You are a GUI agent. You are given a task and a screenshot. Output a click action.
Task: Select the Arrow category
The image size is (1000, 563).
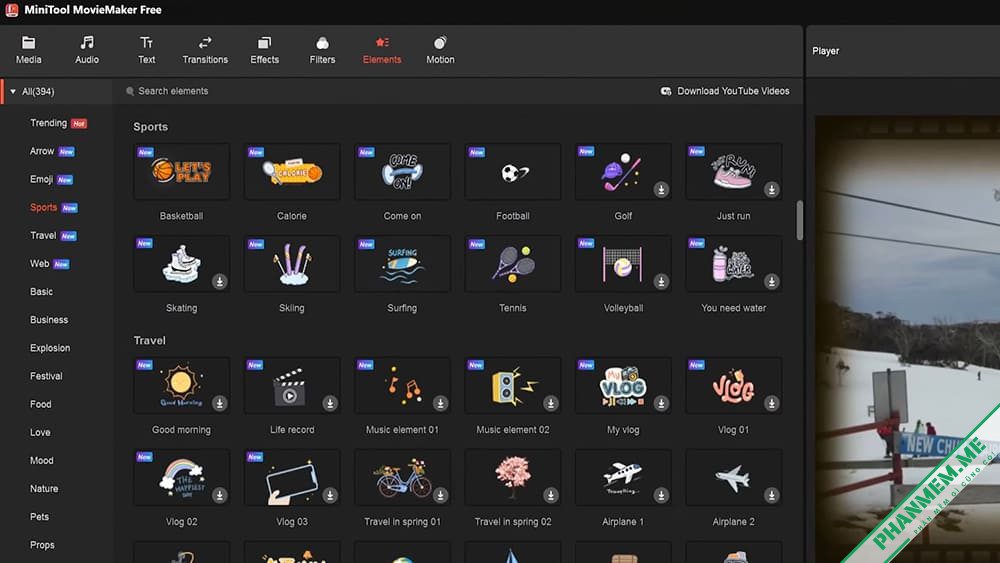[42, 151]
